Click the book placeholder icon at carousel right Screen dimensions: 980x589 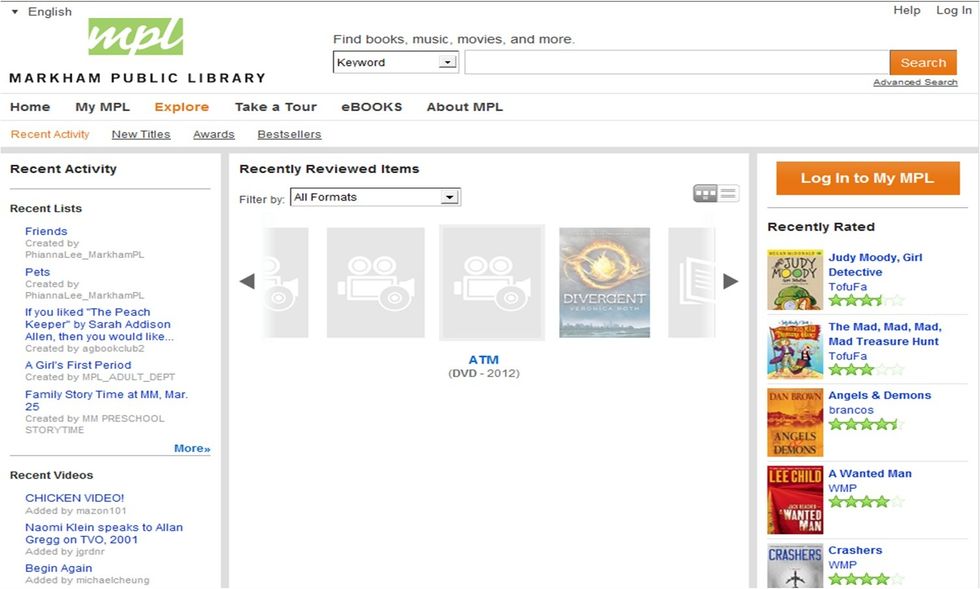(695, 280)
